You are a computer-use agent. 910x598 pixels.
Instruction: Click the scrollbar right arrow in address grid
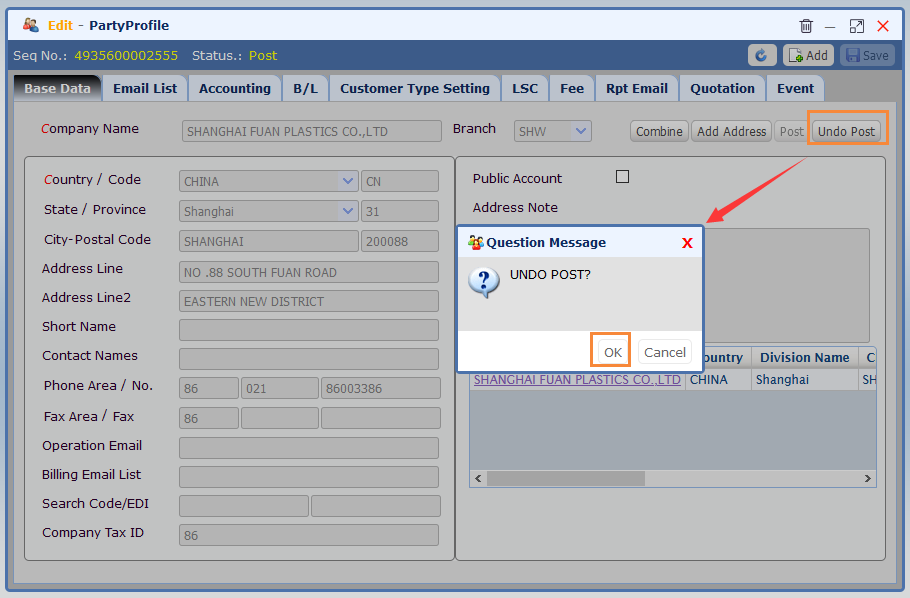point(868,478)
